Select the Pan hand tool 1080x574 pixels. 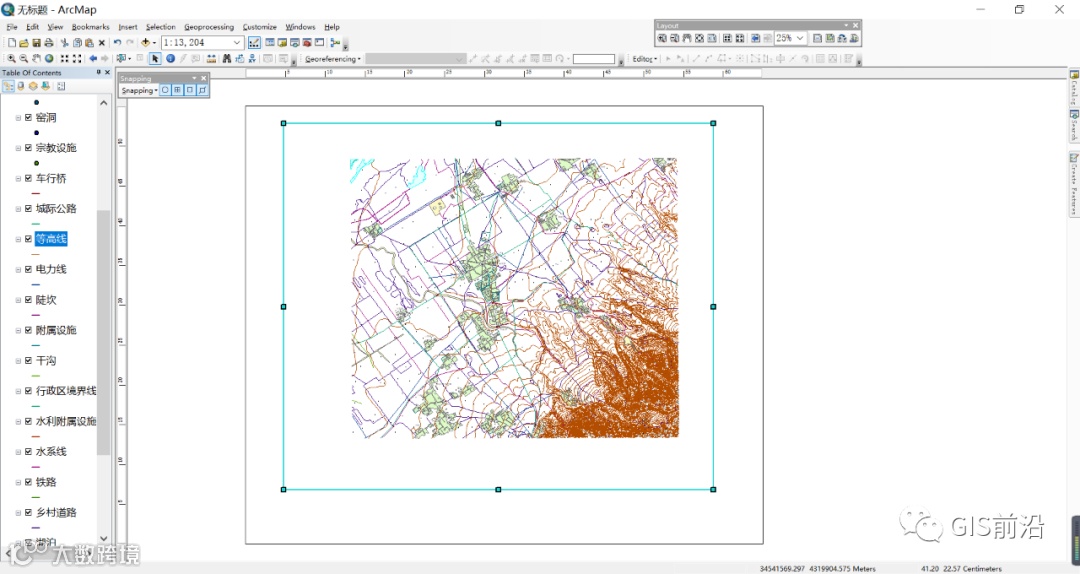37,59
